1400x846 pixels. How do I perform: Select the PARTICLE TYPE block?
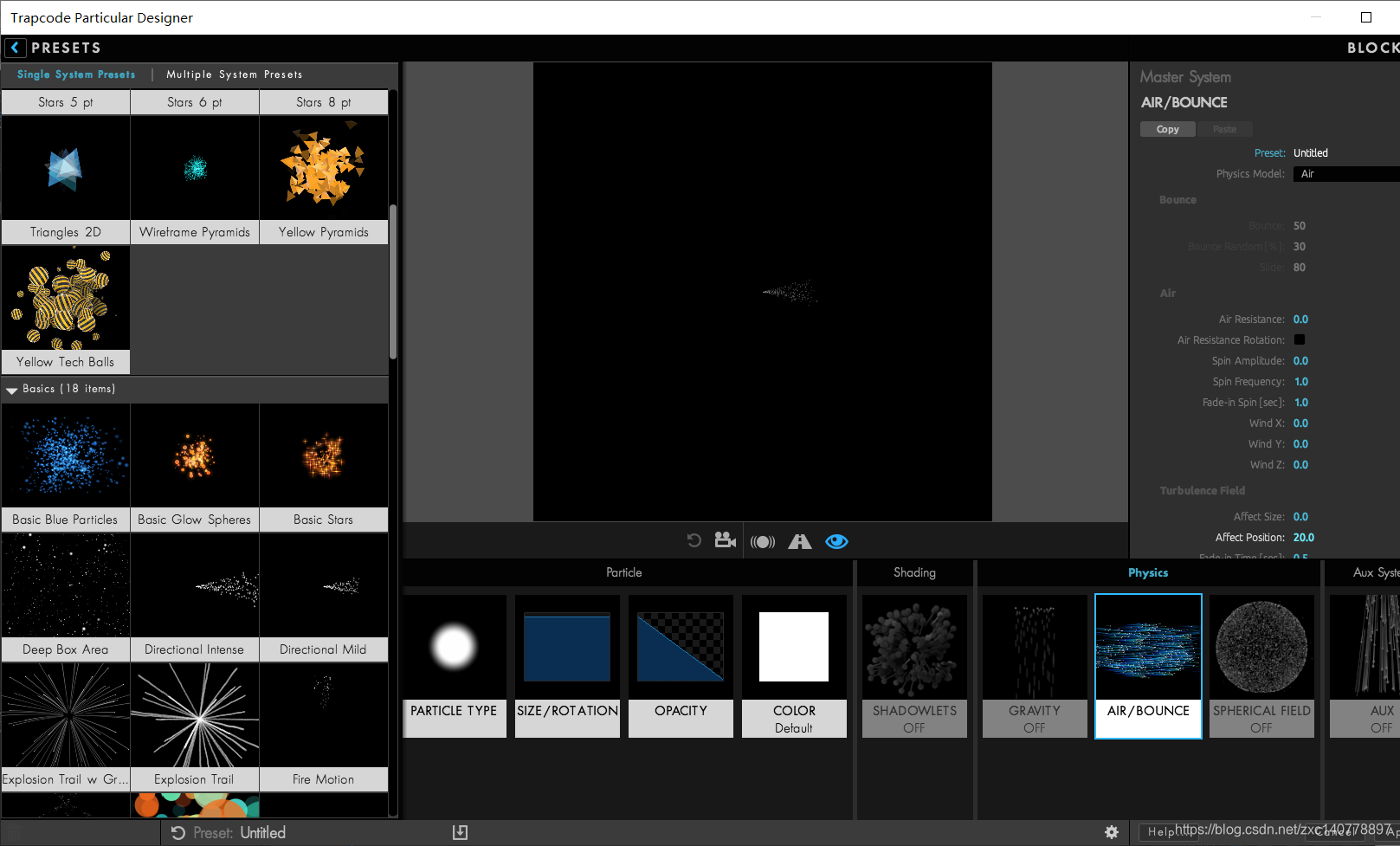tap(455, 666)
